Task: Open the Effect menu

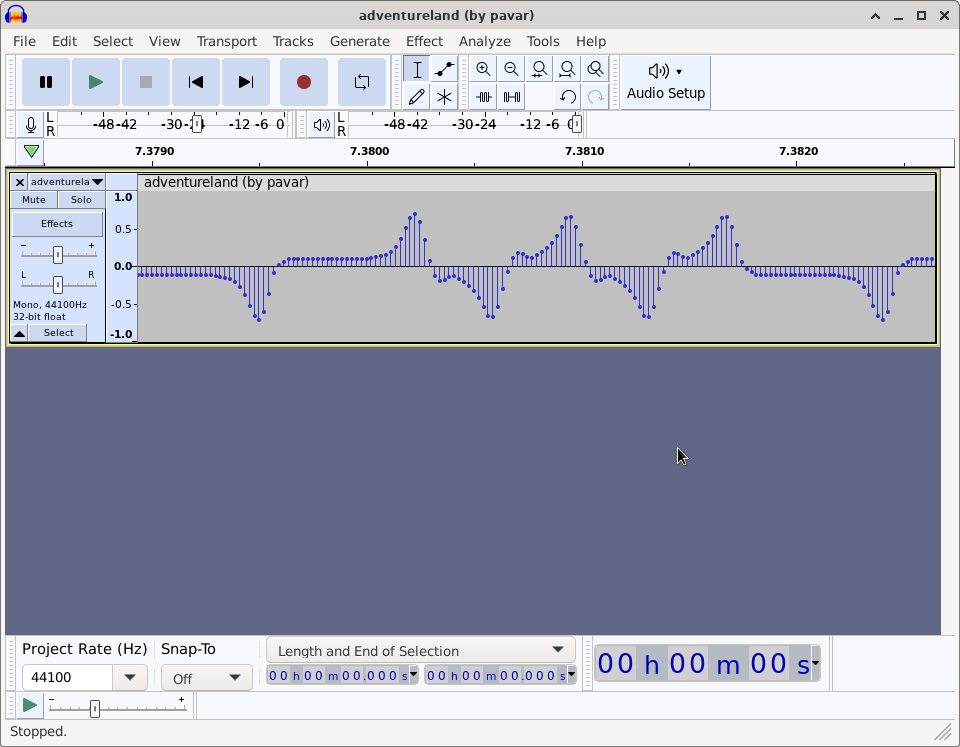Action: tap(424, 41)
